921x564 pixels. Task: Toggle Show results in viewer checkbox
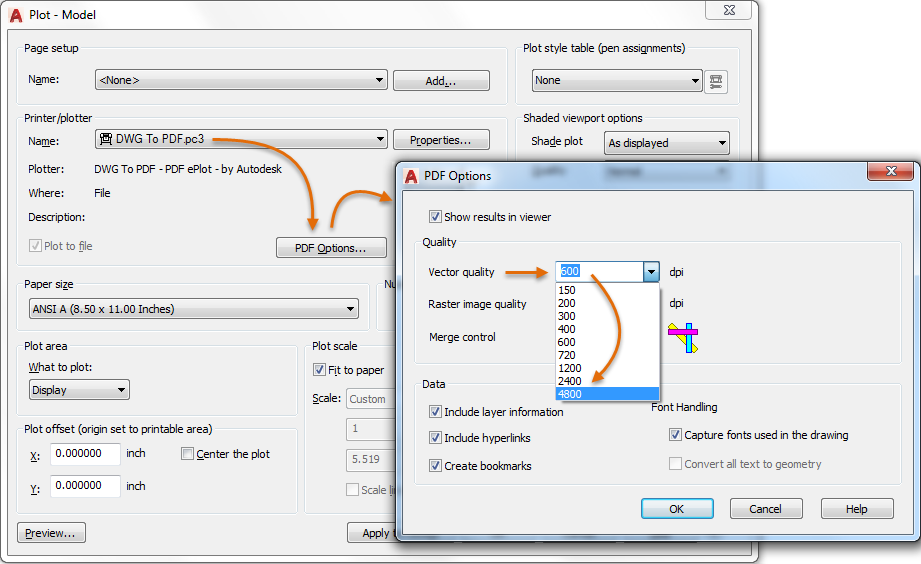pos(435,217)
